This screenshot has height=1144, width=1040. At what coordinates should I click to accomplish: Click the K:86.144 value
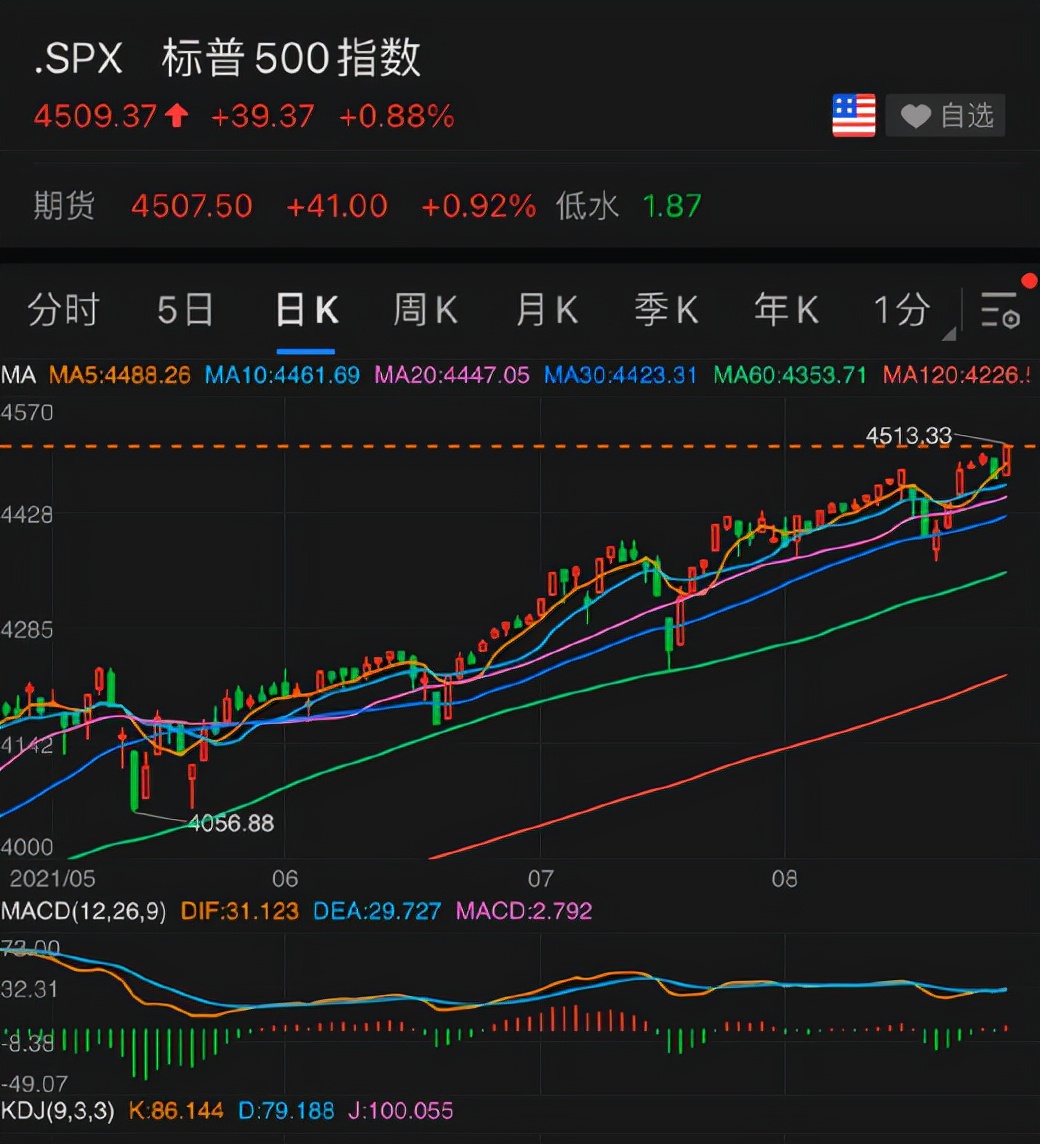click(176, 1110)
